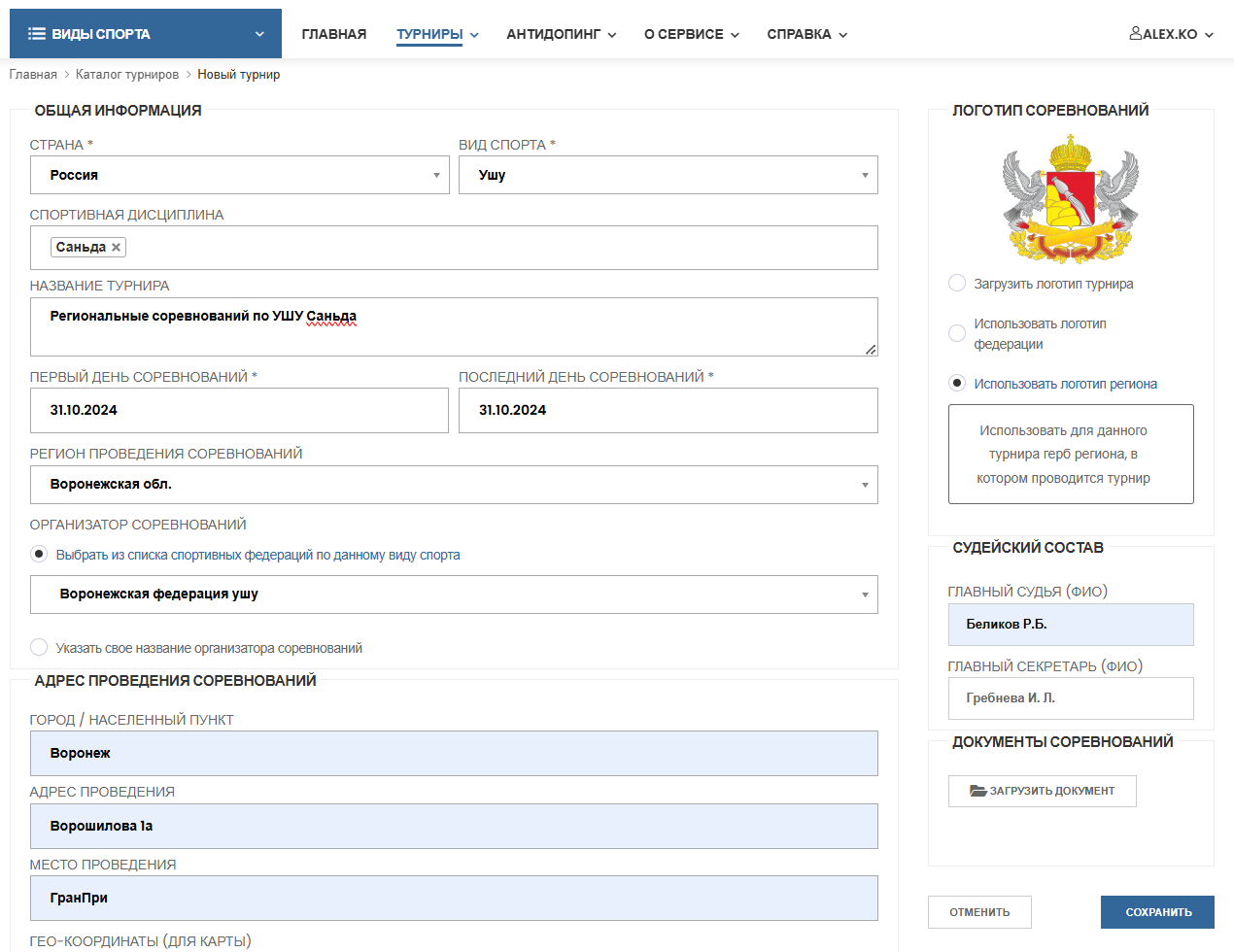Click the СОХРАНИТЬ button
Image resolution: width=1234 pixels, height=952 pixels.
tap(1157, 912)
